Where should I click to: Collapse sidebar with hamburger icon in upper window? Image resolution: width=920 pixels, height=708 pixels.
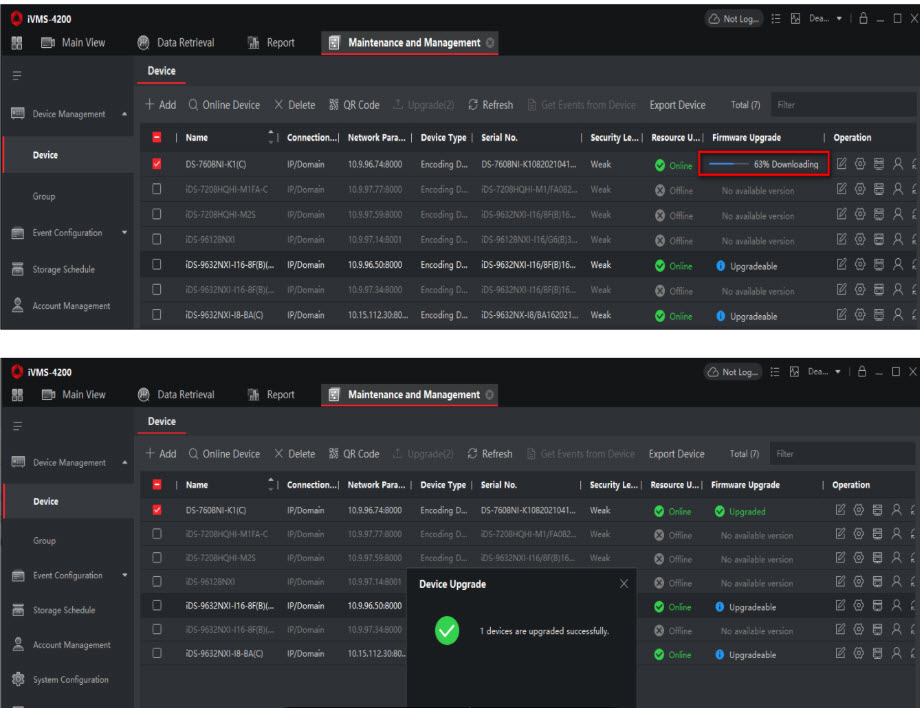click(16, 74)
